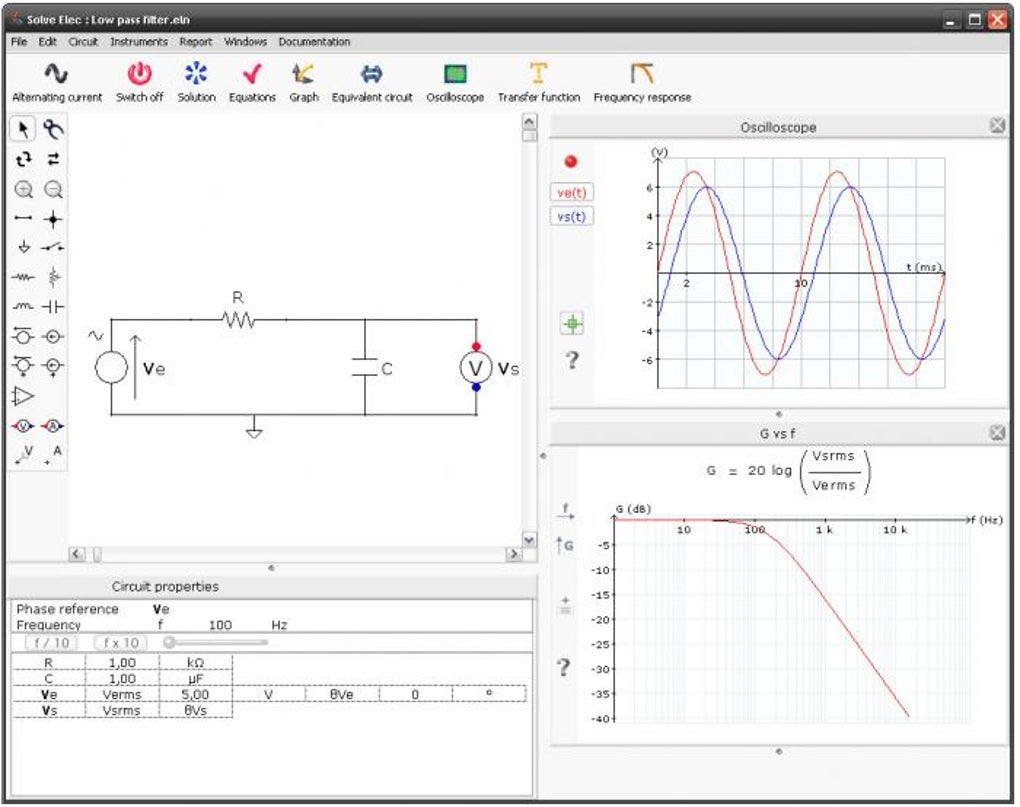
Task: Open the Edit menu
Action: coord(47,42)
